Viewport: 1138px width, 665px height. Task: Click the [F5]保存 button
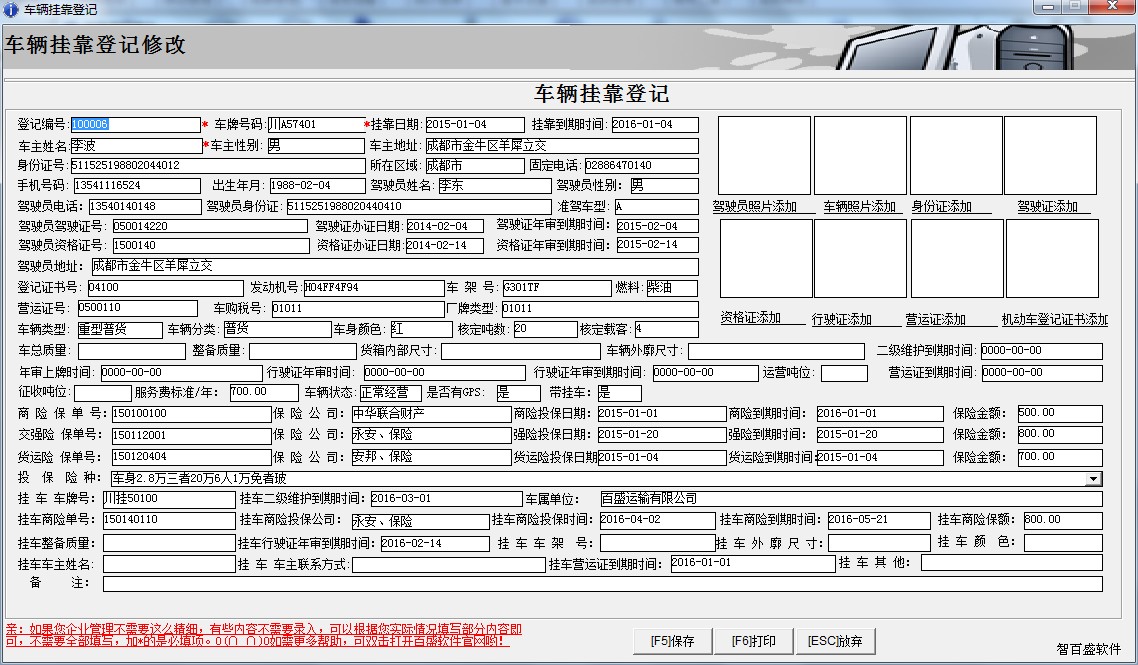673,641
